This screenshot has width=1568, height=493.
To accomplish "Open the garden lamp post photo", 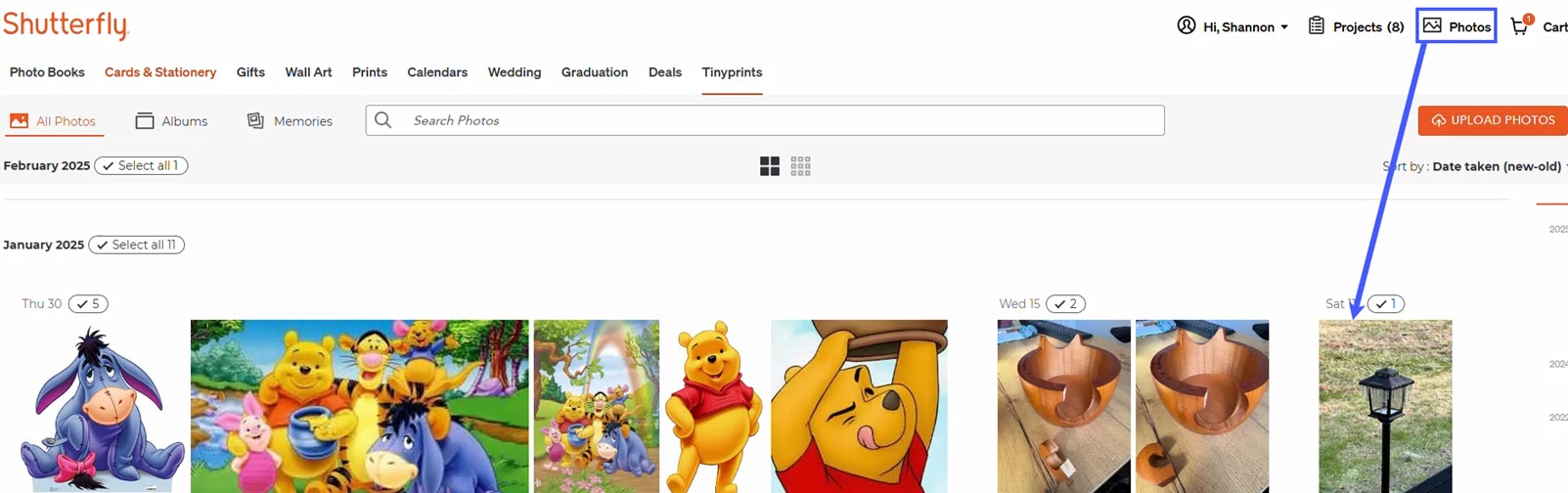I will pos(1385,407).
